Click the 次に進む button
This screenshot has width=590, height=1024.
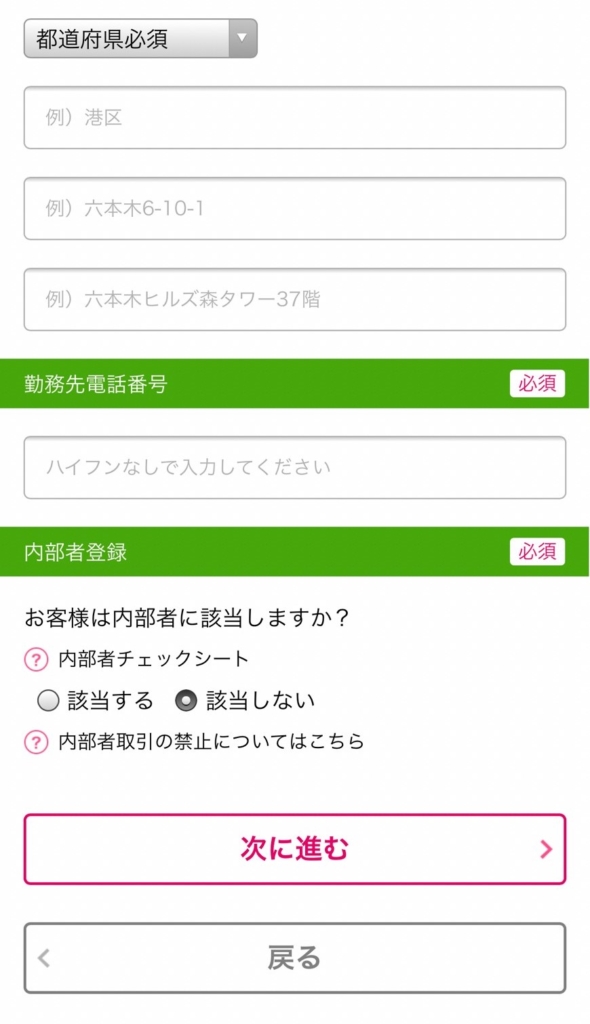pyautogui.click(x=295, y=849)
